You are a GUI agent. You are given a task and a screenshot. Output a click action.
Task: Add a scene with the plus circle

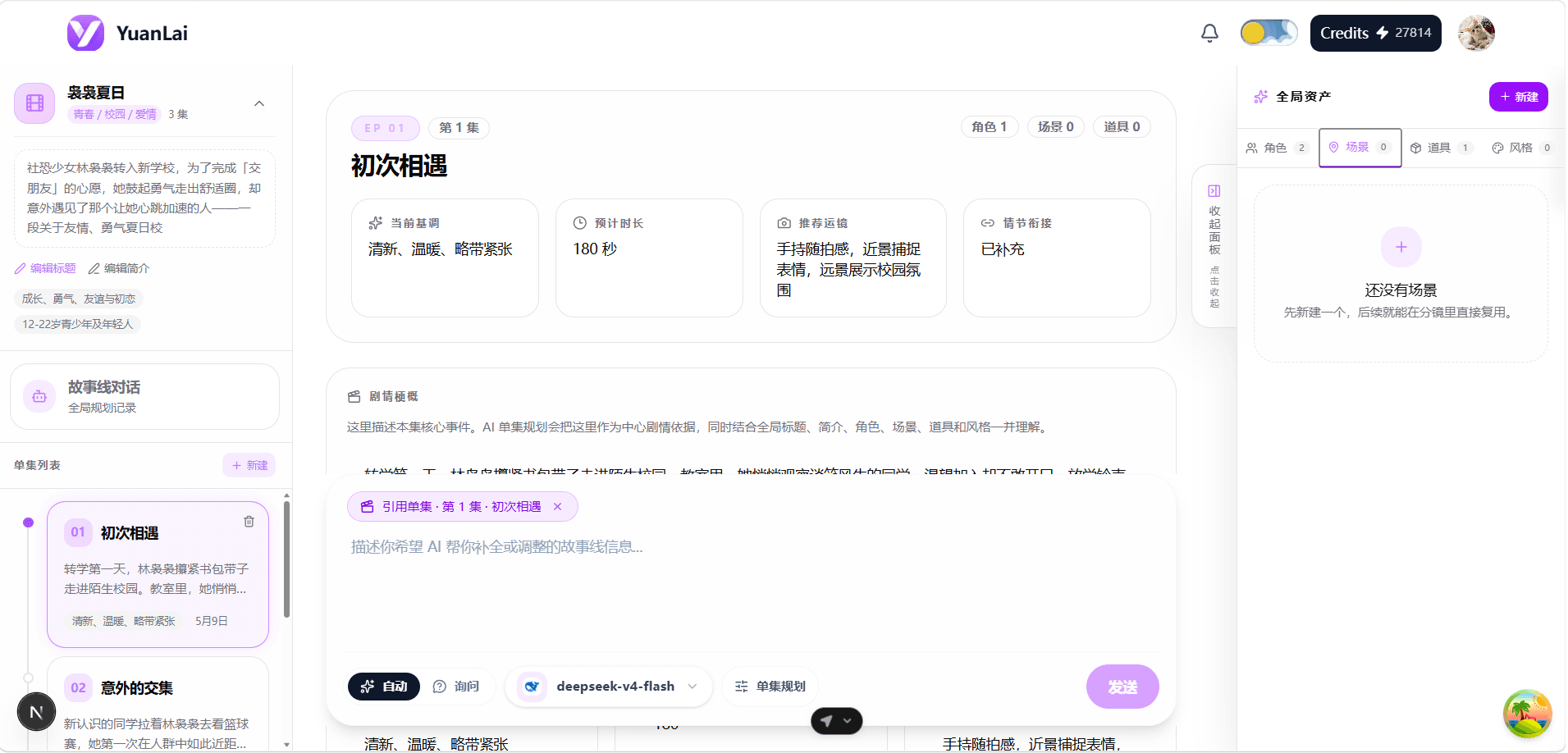click(1401, 247)
